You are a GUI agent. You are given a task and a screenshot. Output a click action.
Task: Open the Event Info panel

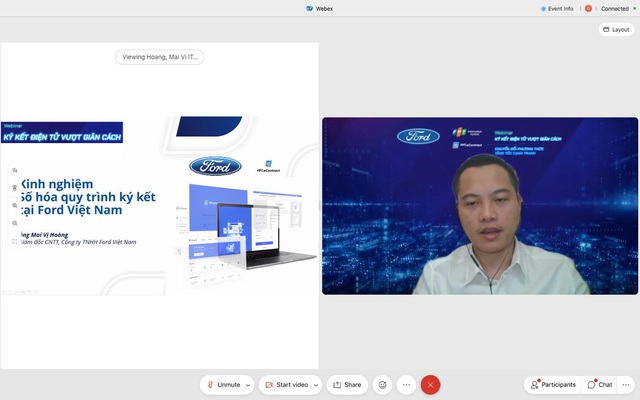pos(557,9)
